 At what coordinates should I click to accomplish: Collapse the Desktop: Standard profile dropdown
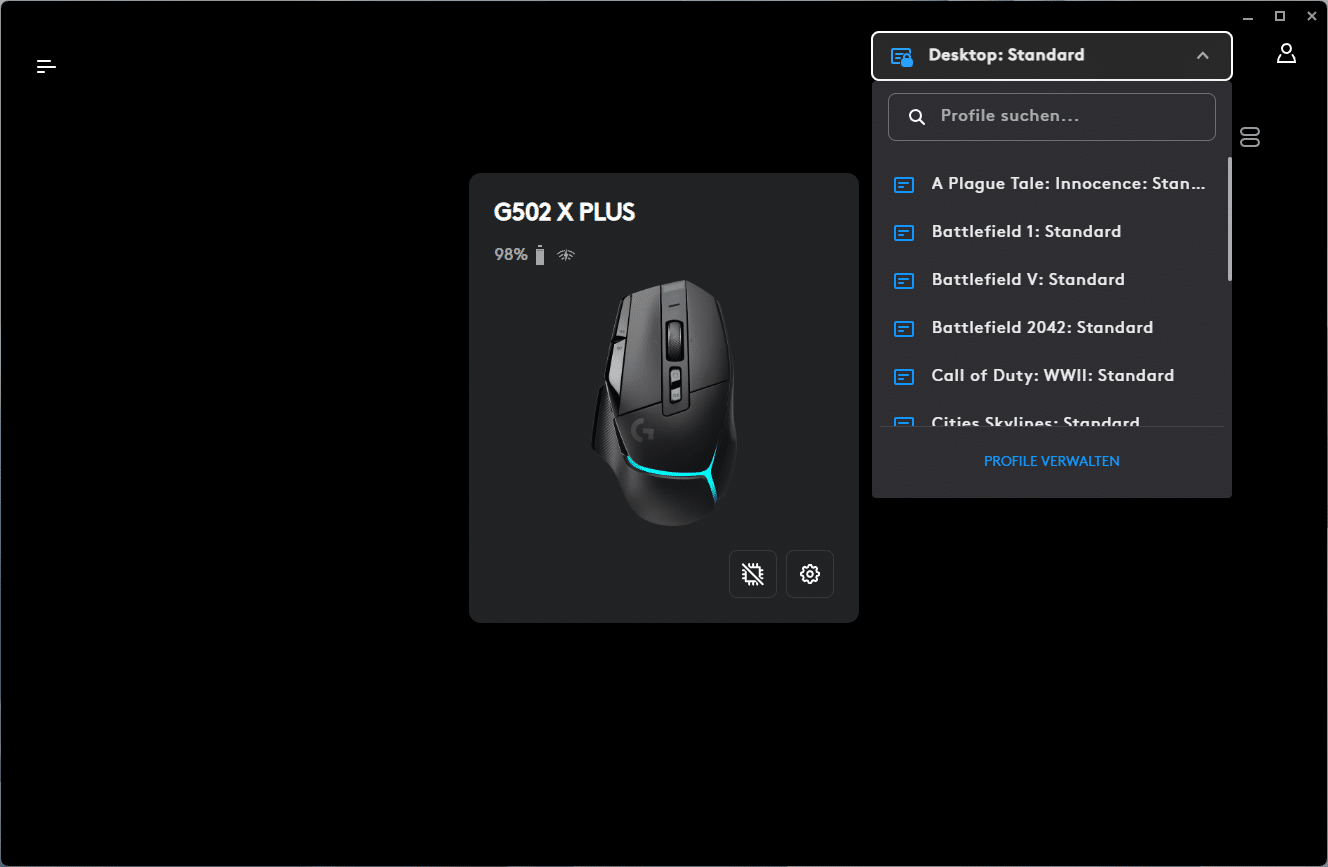click(1052, 56)
